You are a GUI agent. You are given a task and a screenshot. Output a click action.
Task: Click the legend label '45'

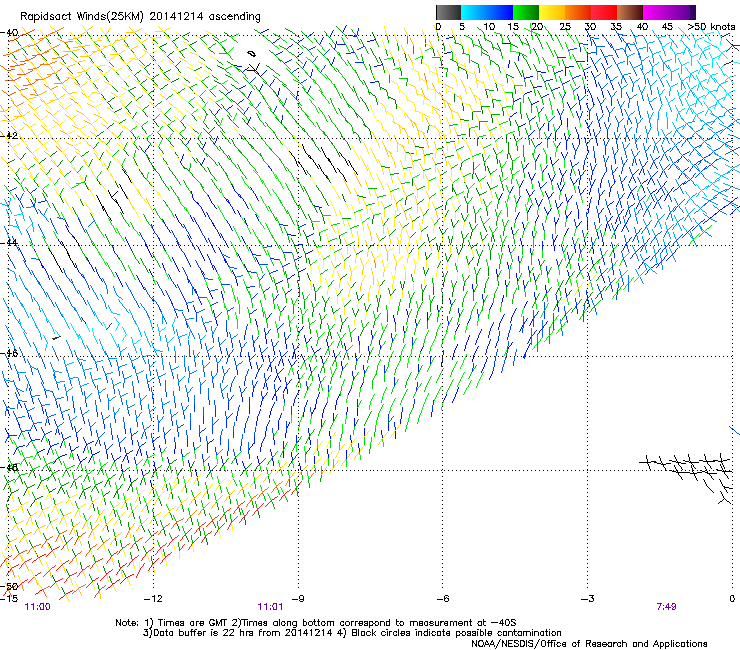click(x=667, y=26)
